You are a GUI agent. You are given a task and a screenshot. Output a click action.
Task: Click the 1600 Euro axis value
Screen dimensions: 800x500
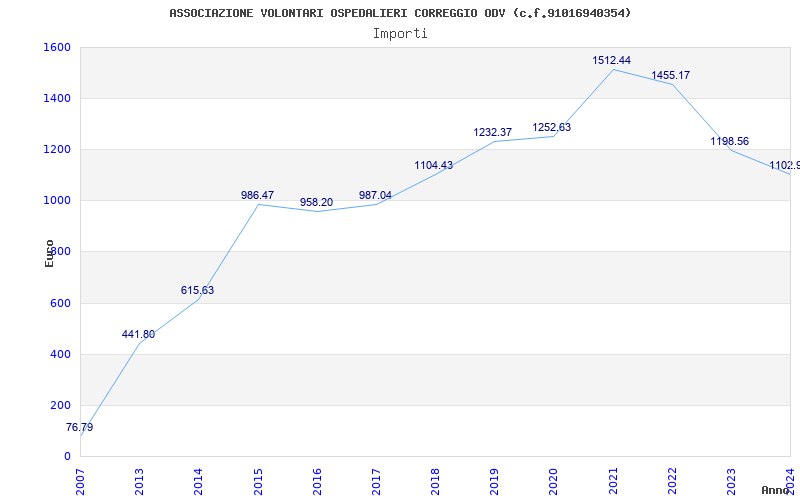coord(57,47)
